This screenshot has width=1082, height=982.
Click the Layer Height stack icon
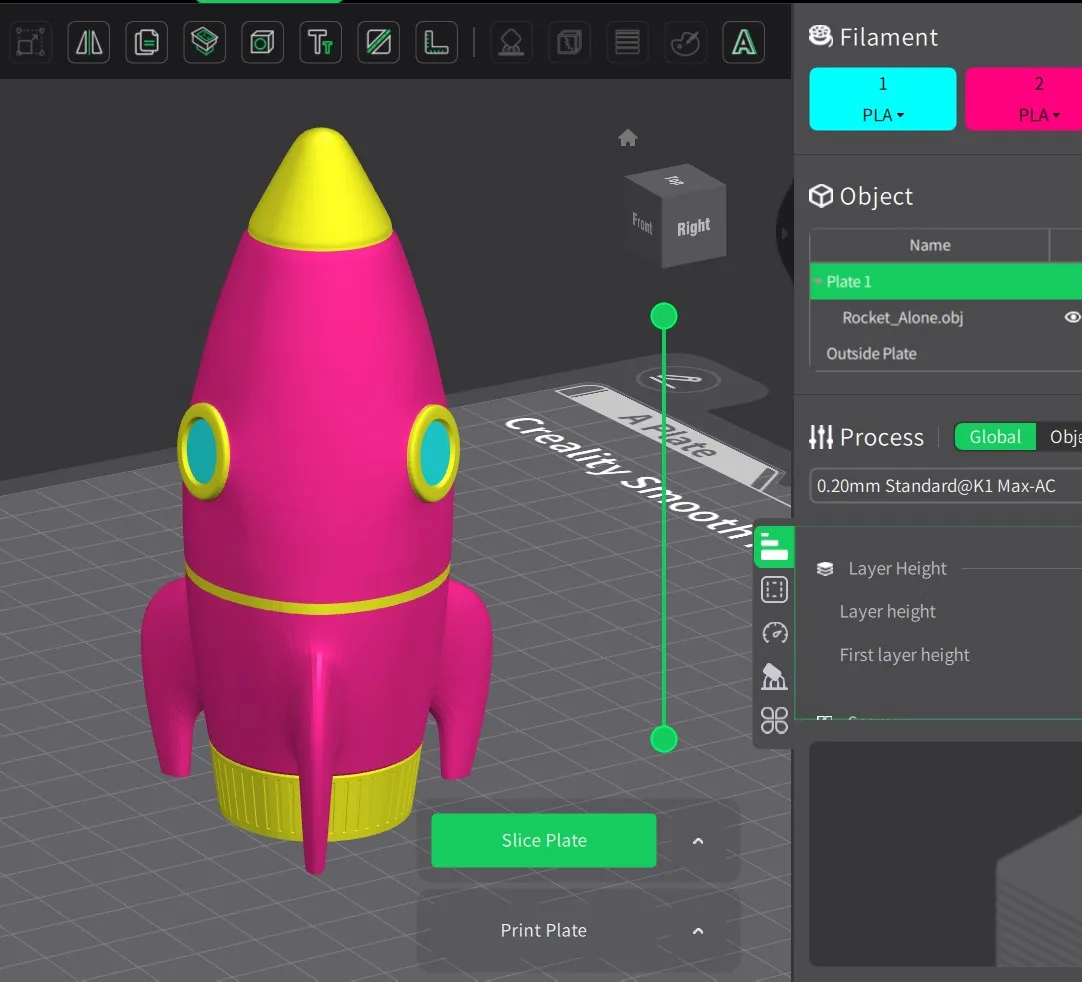[x=825, y=569]
